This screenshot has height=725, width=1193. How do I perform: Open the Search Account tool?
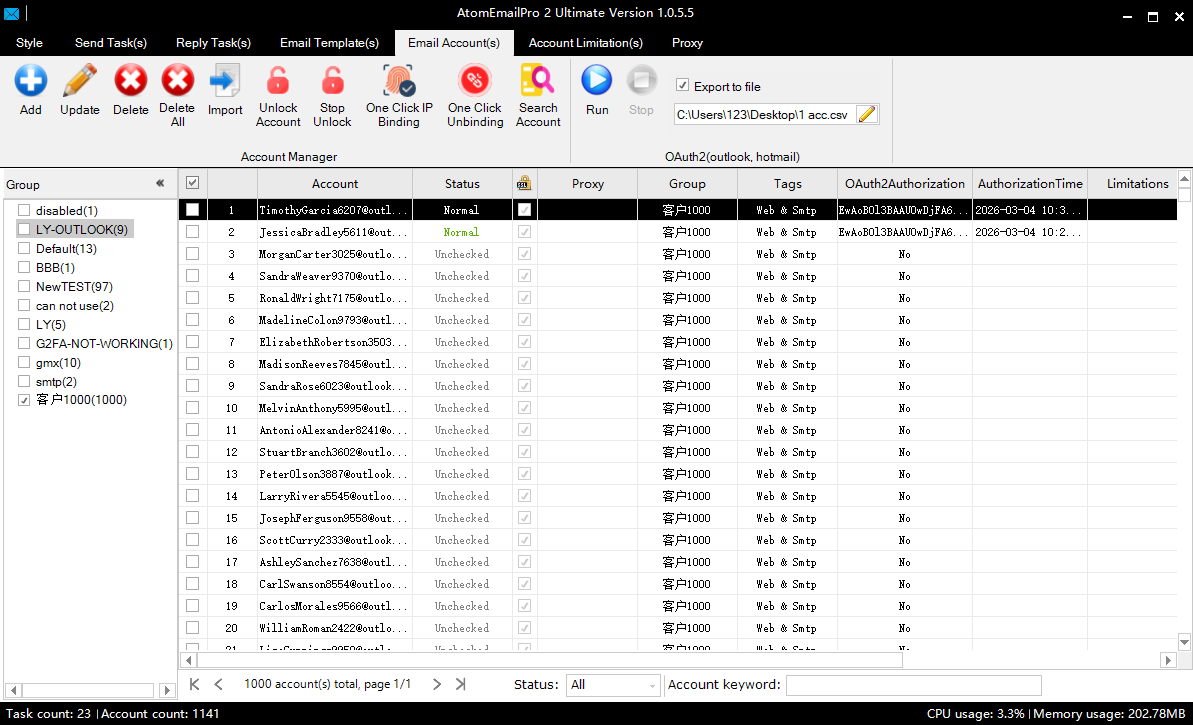pos(538,80)
